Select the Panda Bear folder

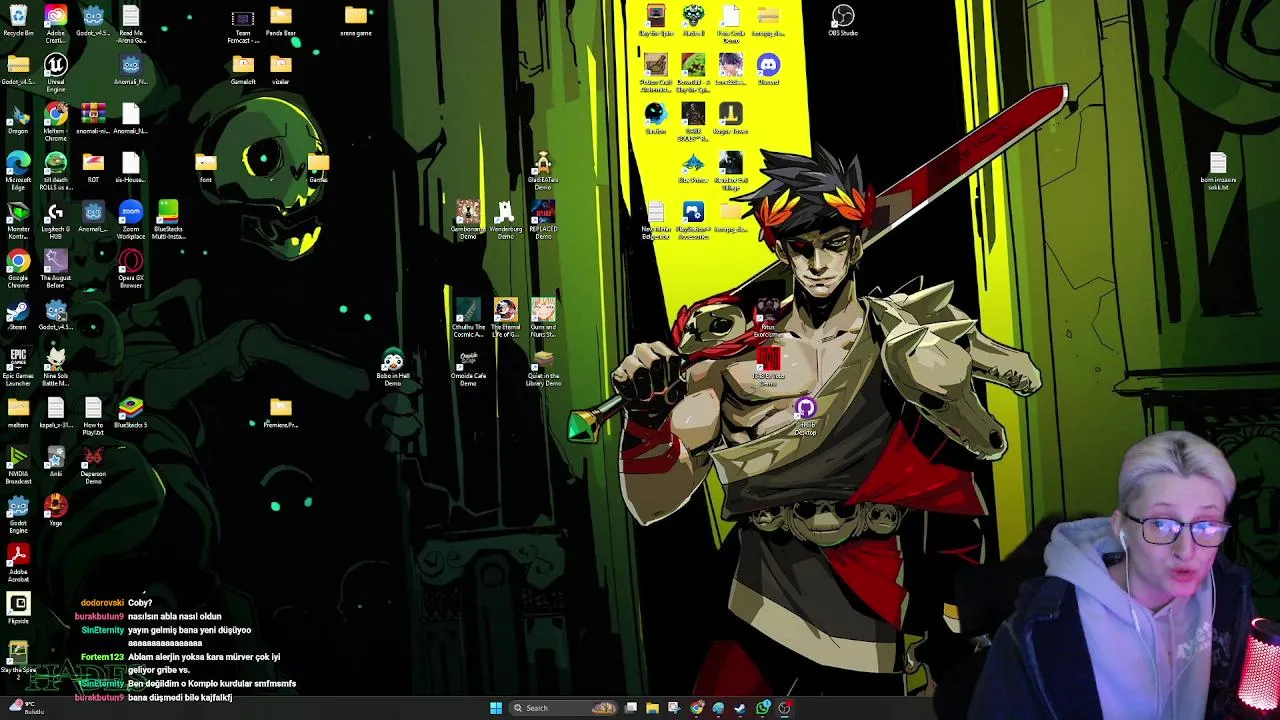[280, 20]
